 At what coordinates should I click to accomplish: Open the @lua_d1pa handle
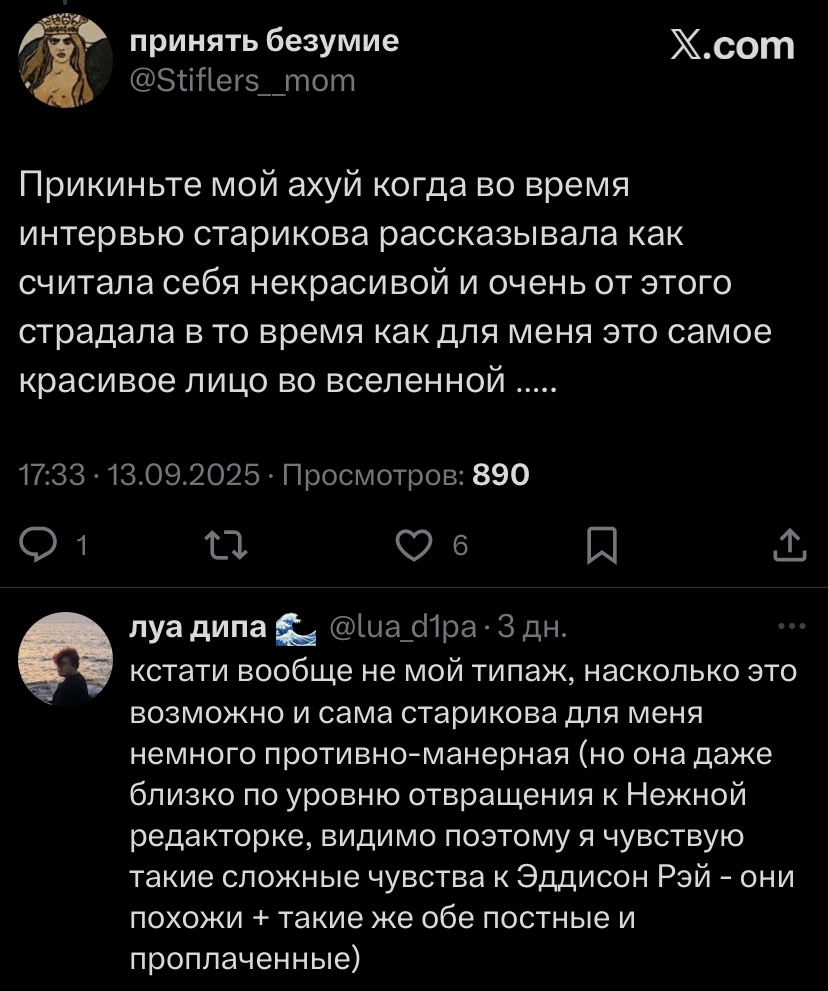[405, 630]
